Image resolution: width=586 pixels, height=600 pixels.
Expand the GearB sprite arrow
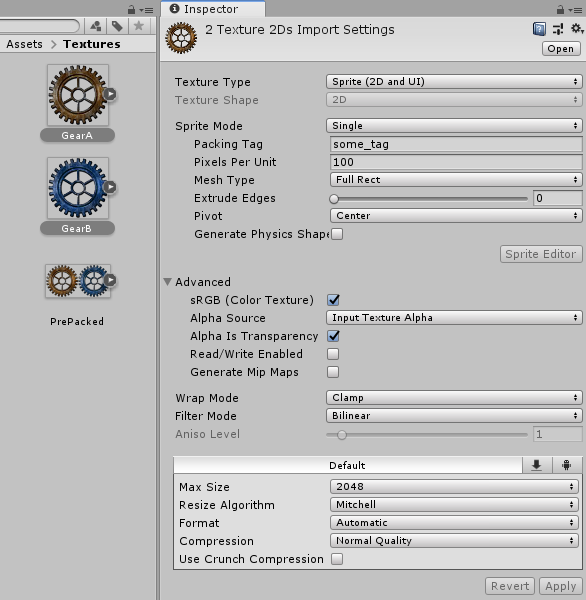pyautogui.click(x=111, y=187)
